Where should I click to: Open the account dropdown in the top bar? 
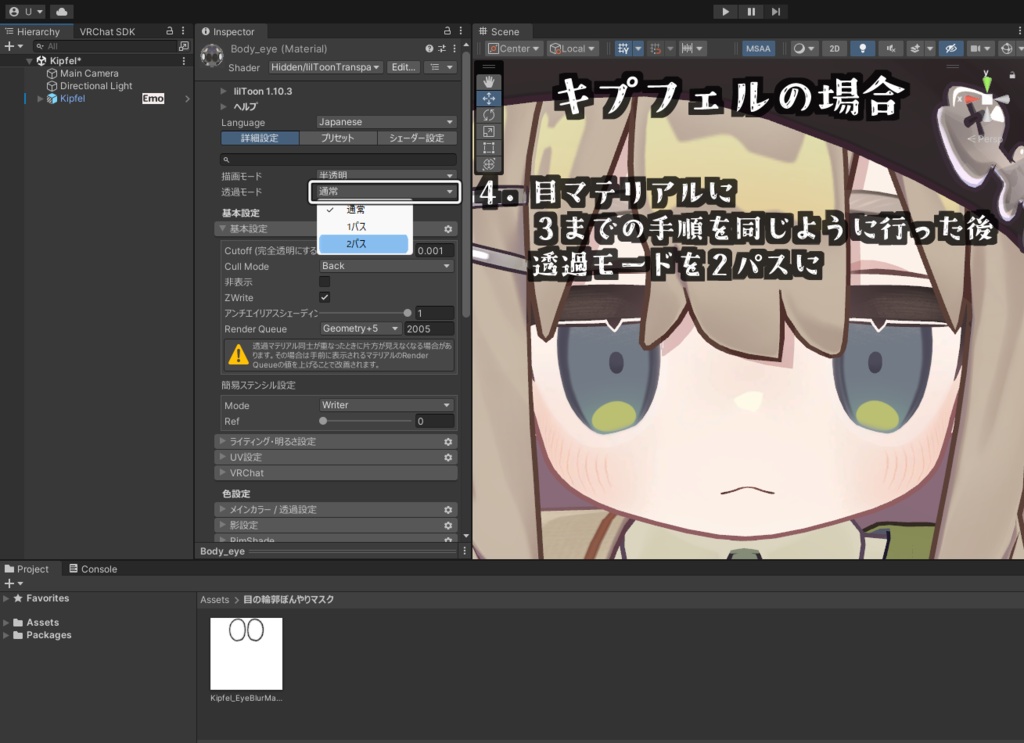coord(27,12)
